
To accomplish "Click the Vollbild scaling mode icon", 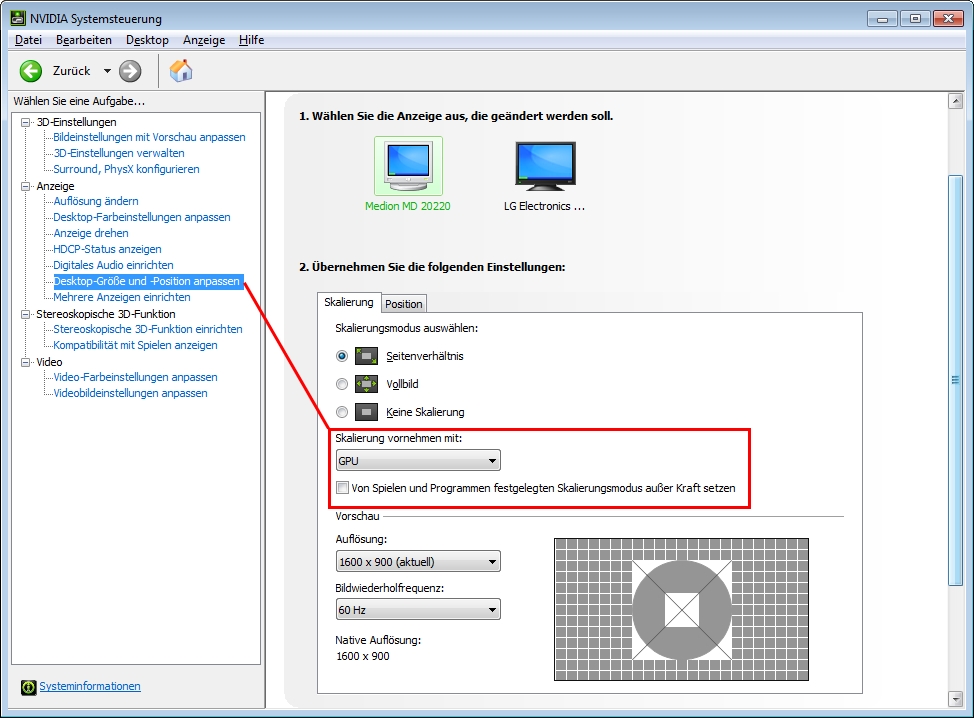I will coord(366,384).
